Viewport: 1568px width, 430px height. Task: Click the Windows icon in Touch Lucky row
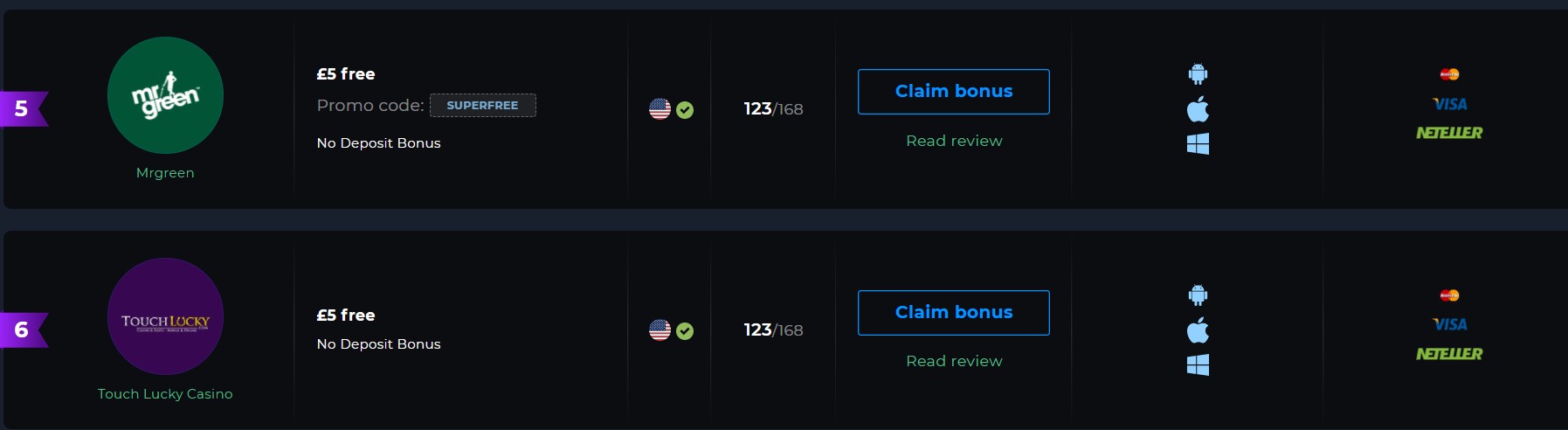[1198, 365]
